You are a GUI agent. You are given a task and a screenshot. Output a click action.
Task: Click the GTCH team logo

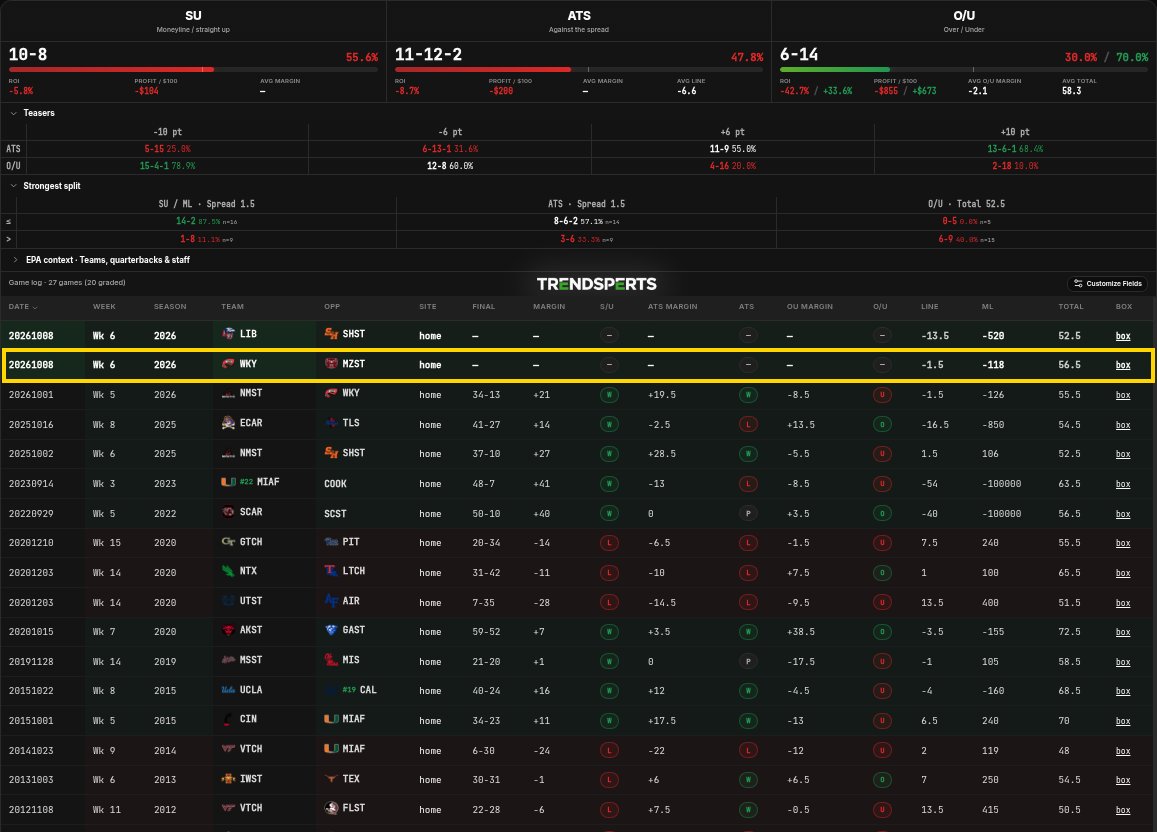click(x=229, y=541)
